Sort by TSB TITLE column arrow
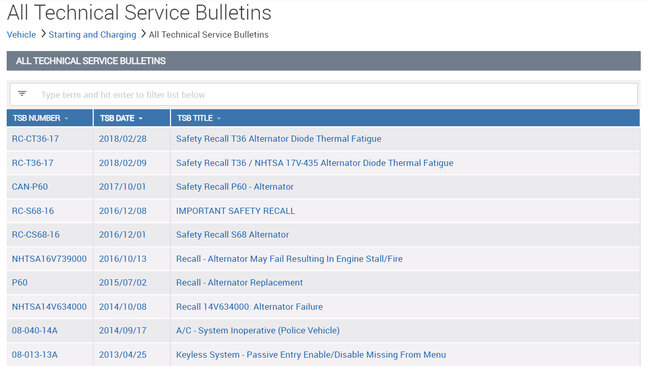Screen dimensions: 650x369 (x=219, y=118)
